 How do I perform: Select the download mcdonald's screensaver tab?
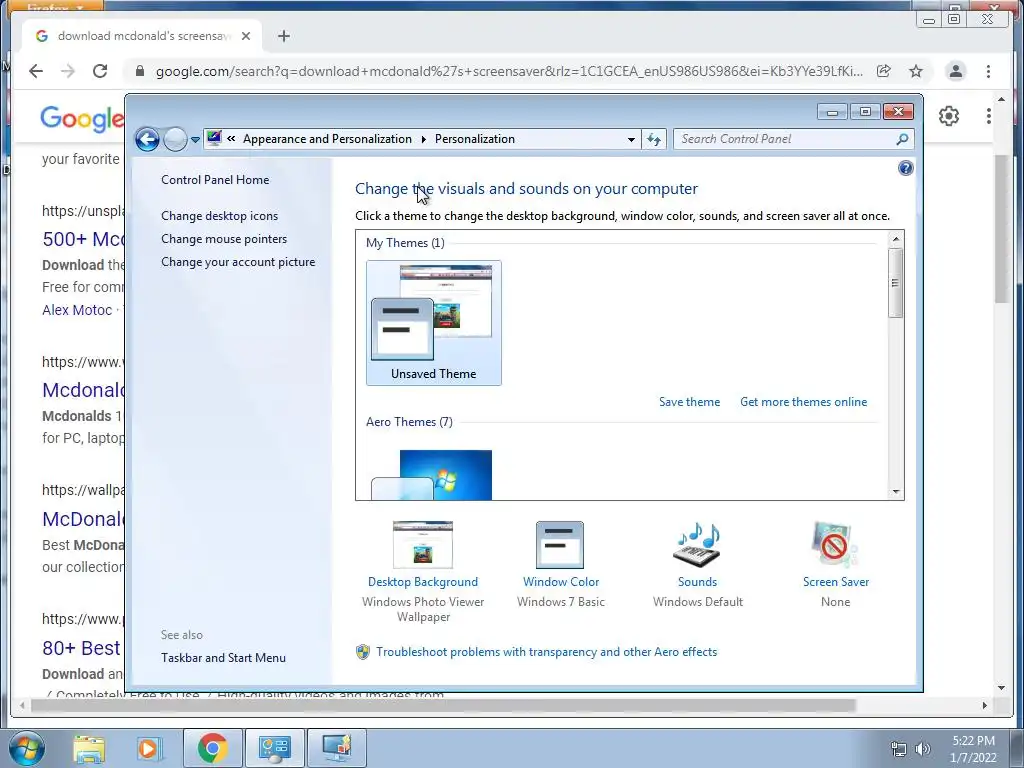(x=142, y=36)
